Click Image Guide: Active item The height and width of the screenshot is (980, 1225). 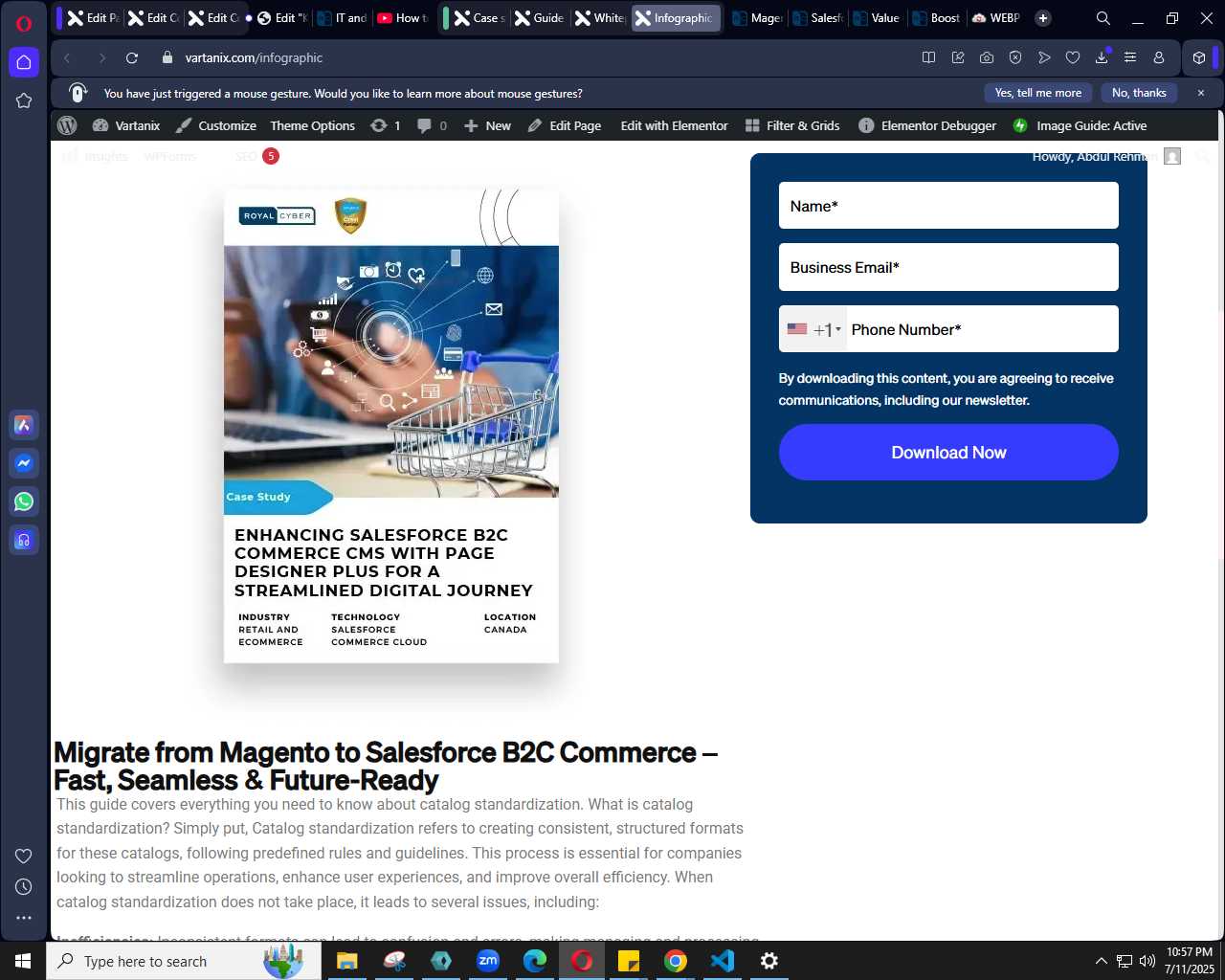[x=1080, y=125]
